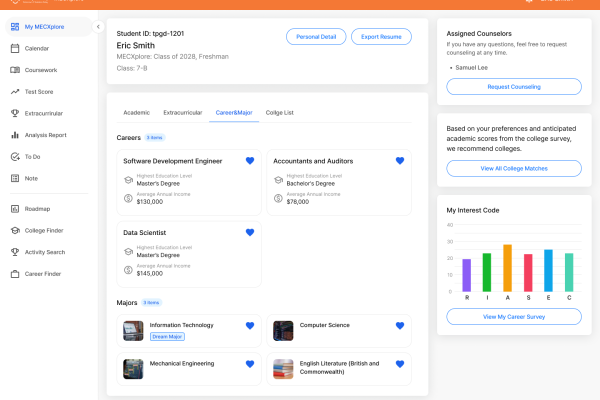This screenshot has width=600, height=400.
Task: Open the Activity Search trophy icon
Action: (x=15, y=252)
